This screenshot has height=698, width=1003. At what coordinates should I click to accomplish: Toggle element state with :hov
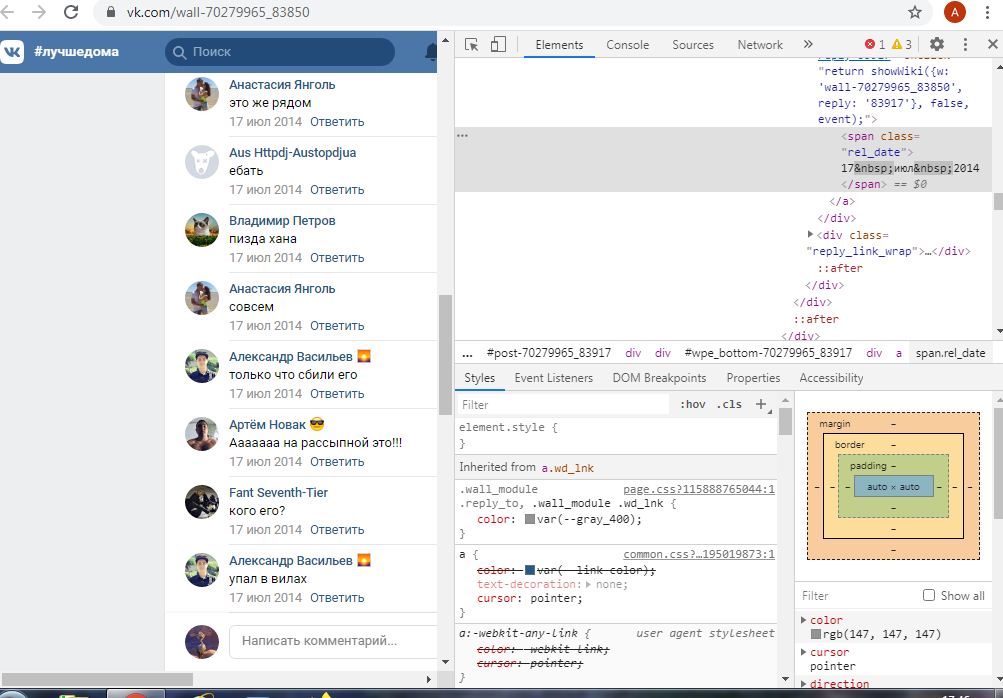point(693,404)
